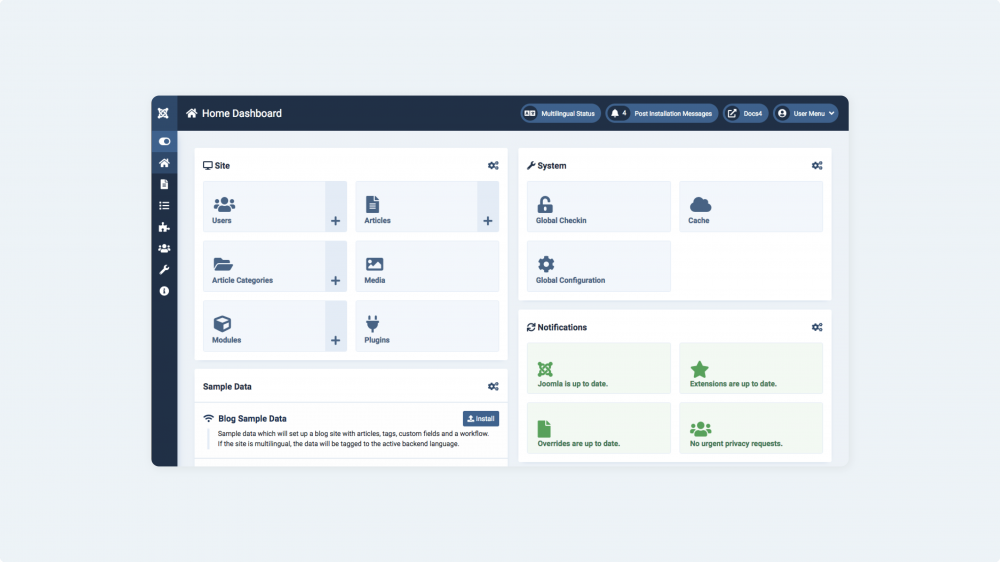Open the System wrench icon in sidebar
The height and width of the screenshot is (562, 1000).
(164, 270)
